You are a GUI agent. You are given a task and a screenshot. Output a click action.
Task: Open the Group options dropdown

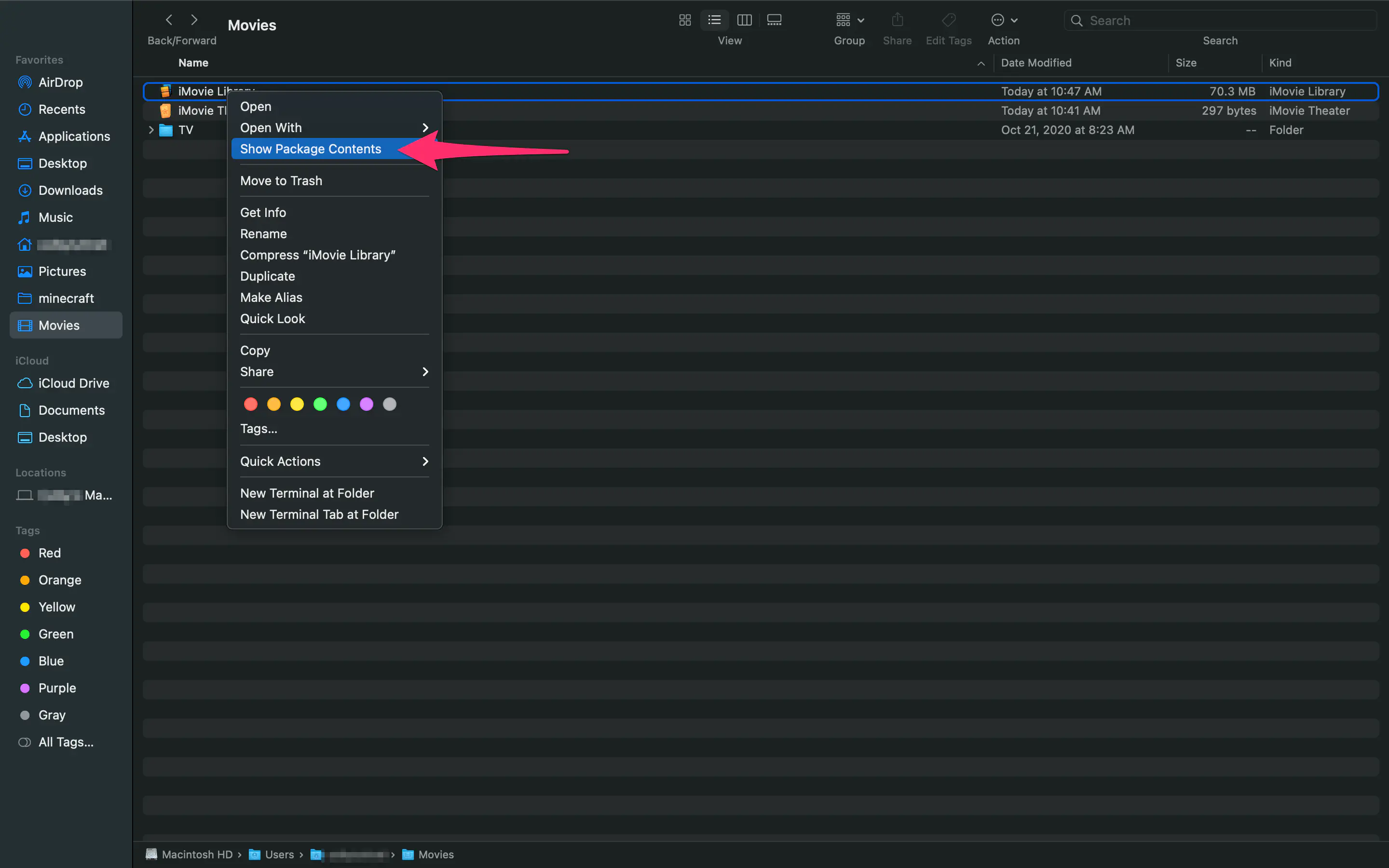849,20
